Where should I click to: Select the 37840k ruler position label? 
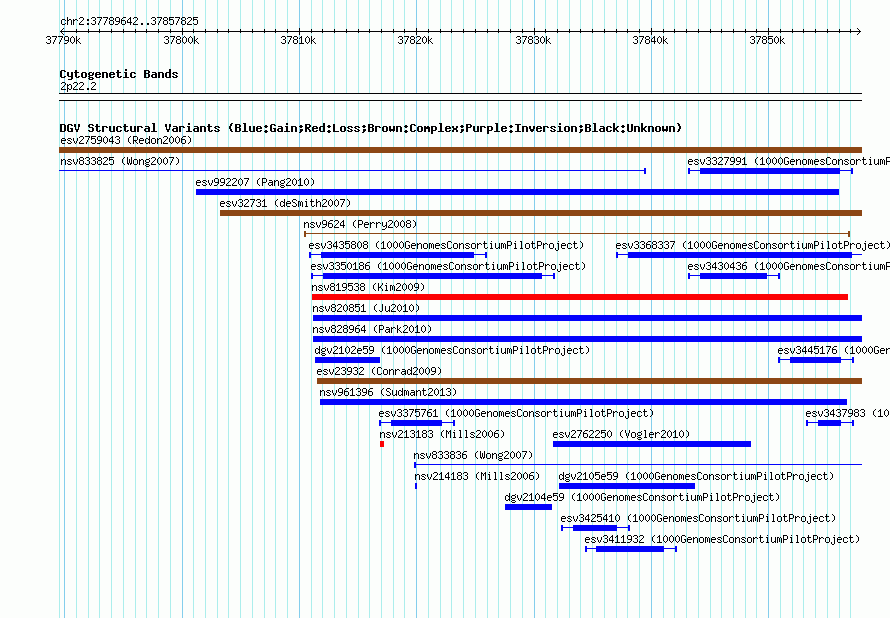[650, 40]
